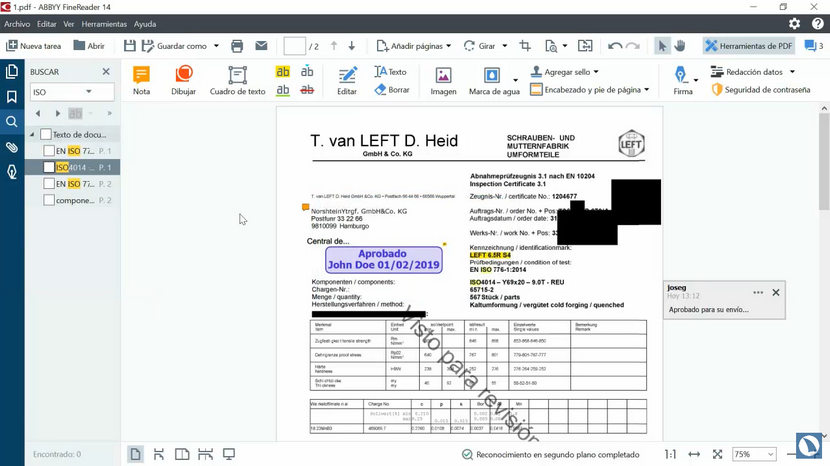Send document via email envelope icon
This screenshot has width=830, height=466.
tap(261, 46)
